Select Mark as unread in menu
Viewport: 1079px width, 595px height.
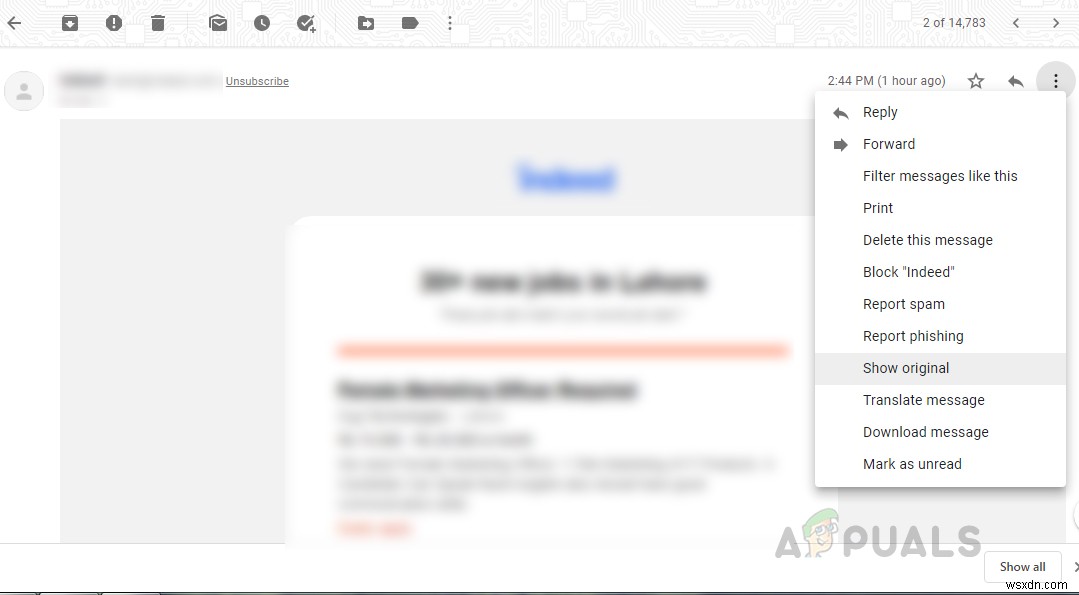[x=940, y=464]
